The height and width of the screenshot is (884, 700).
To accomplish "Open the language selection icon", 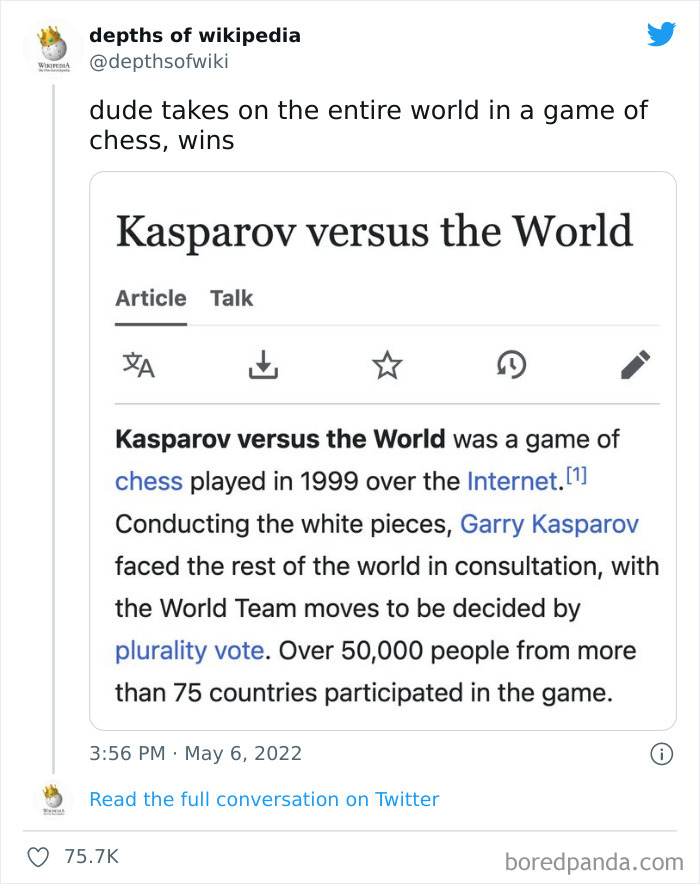I will click(139, 365).
